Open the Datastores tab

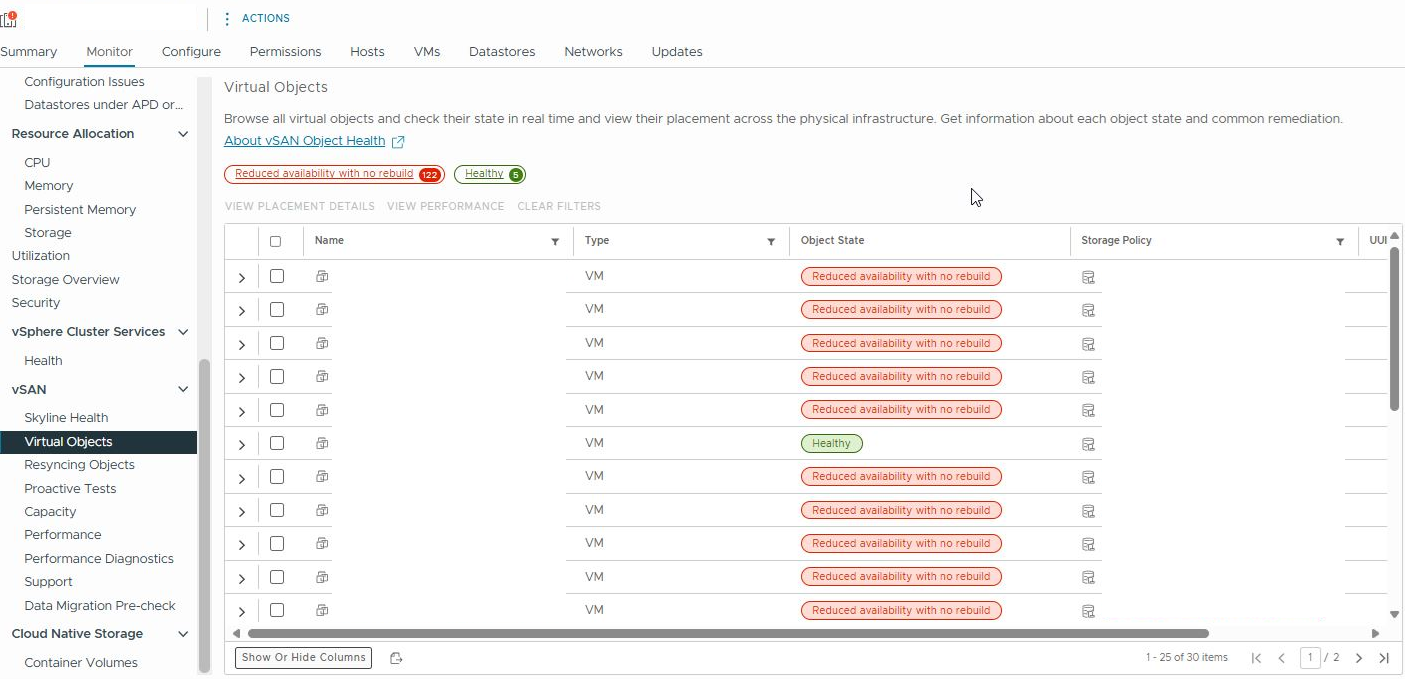[x=501, y=52]
